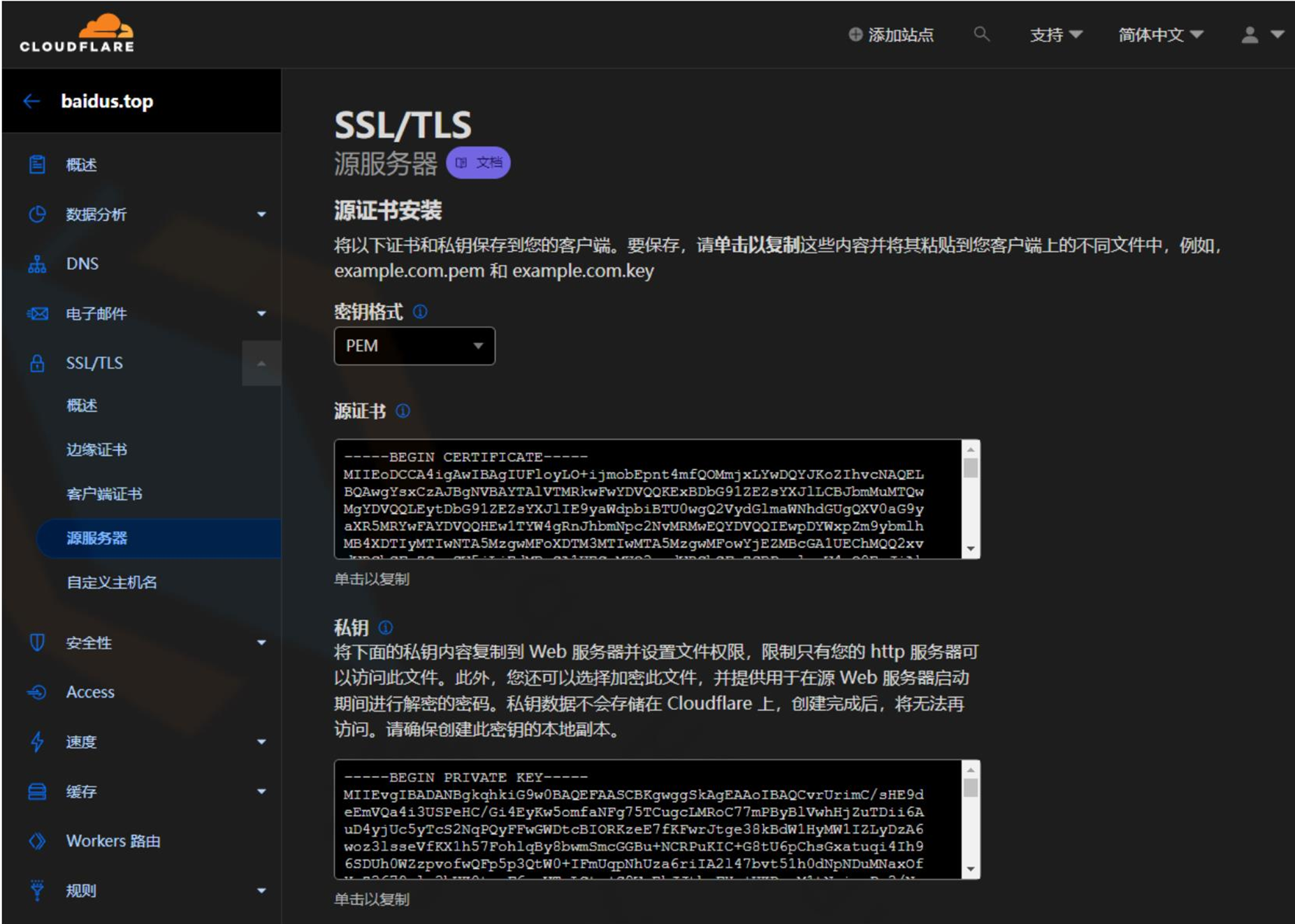Click the DNS network icon
The image size is (1295, 924).
[x=37, y=264]
